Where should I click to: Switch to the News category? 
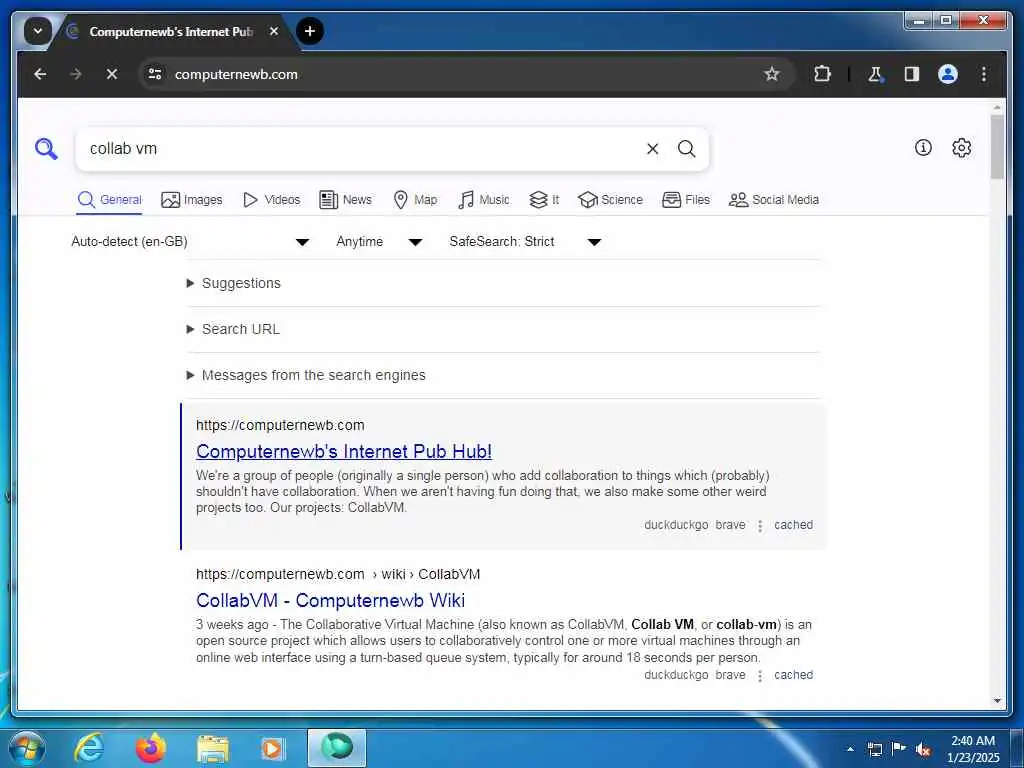[345, 200]
